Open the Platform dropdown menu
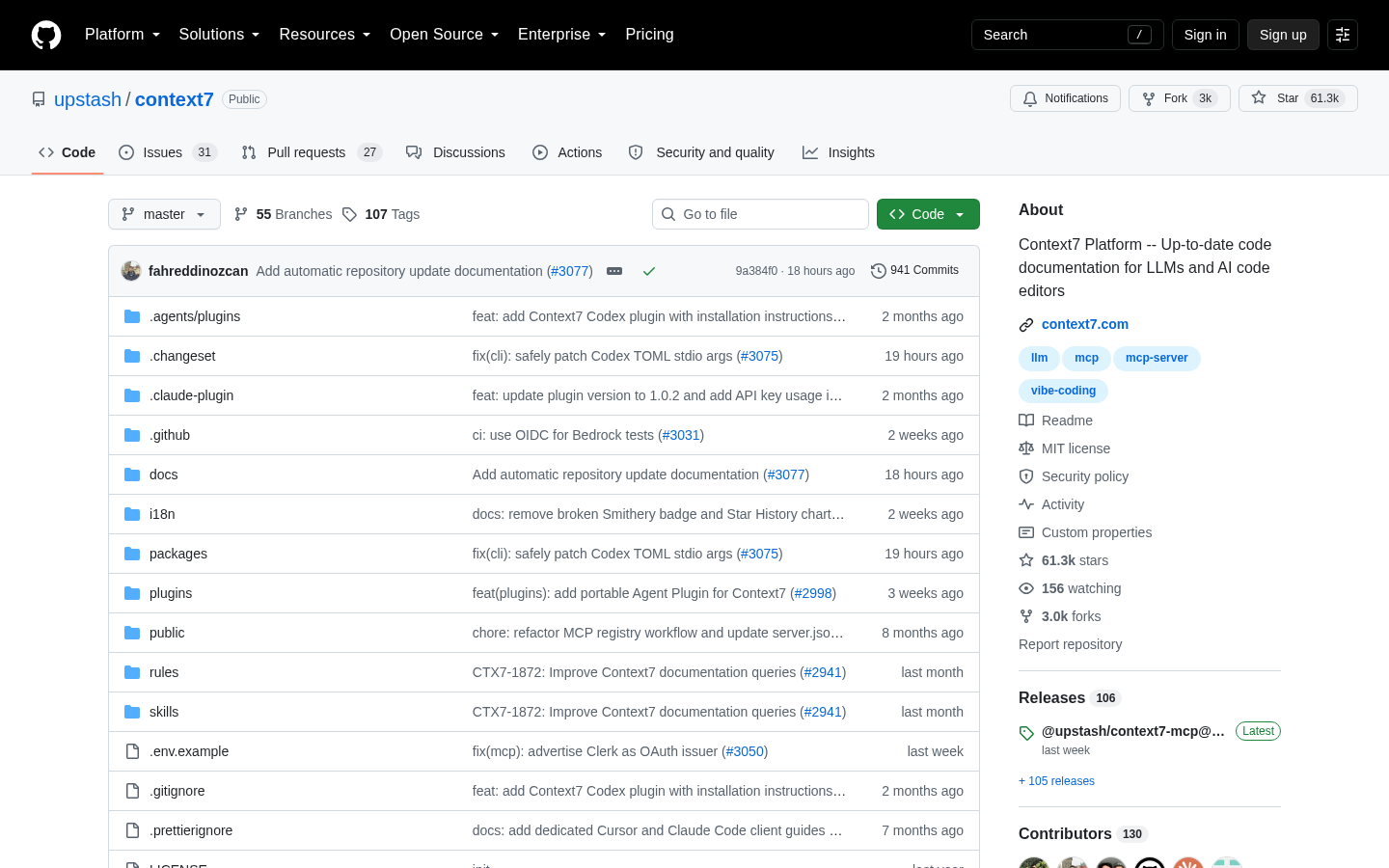Image resolution: width=1389 pixels, height=868 pixels. 123,35
